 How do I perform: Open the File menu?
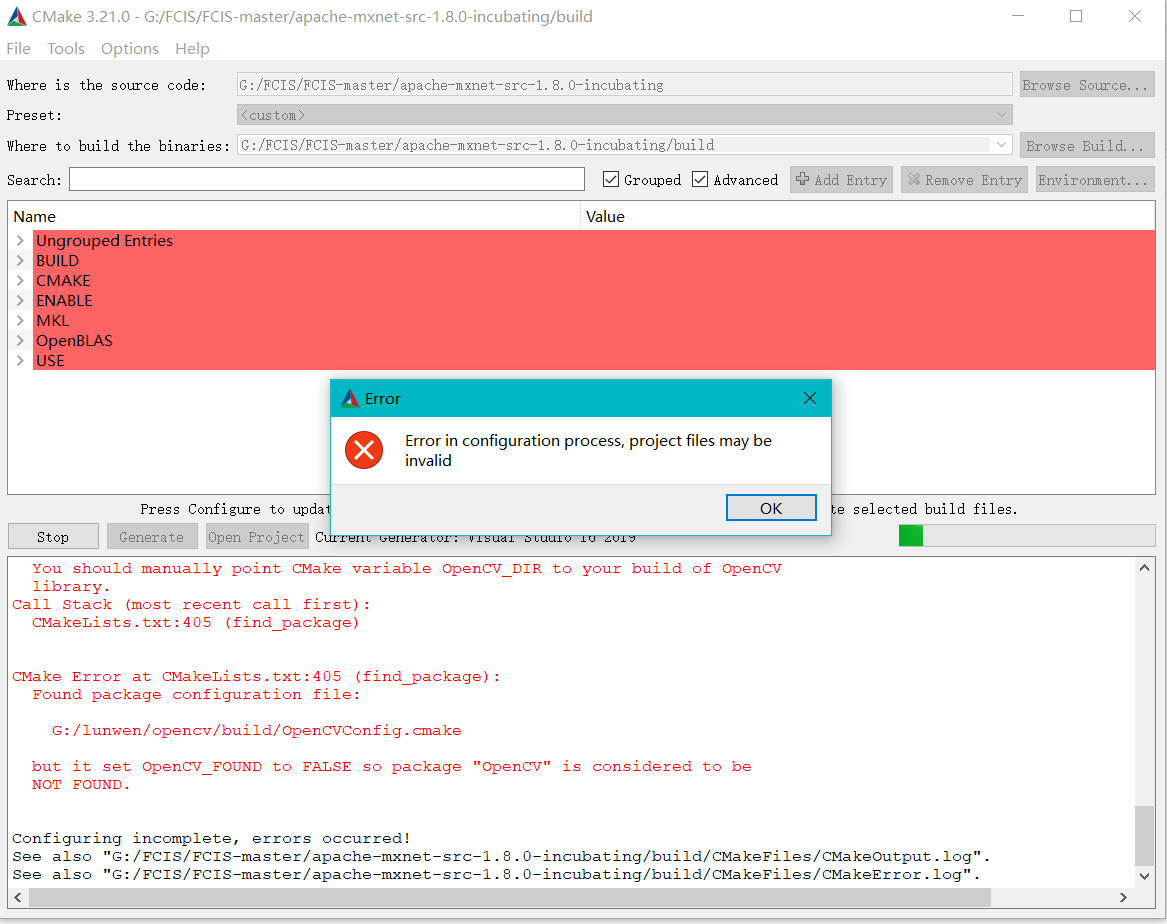[x=19, y=48]
